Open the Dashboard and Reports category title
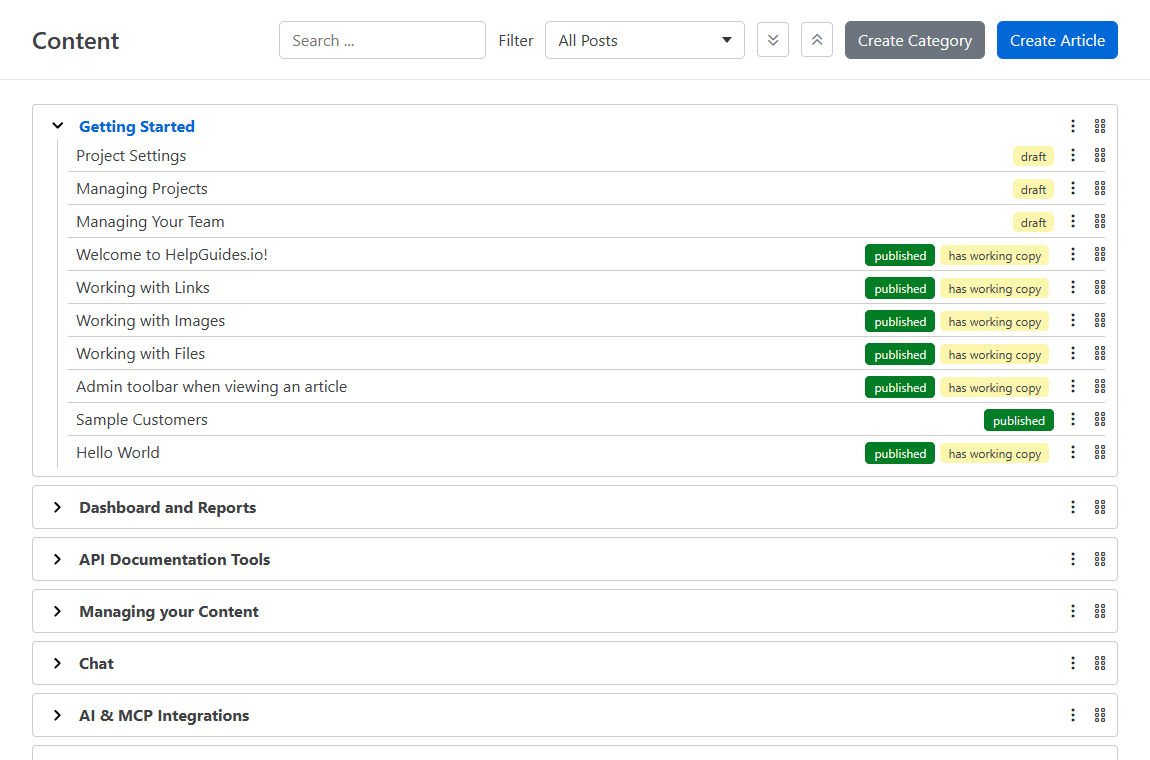The width and height of the screenshot is (1150, 760). (x=168, y=507)
